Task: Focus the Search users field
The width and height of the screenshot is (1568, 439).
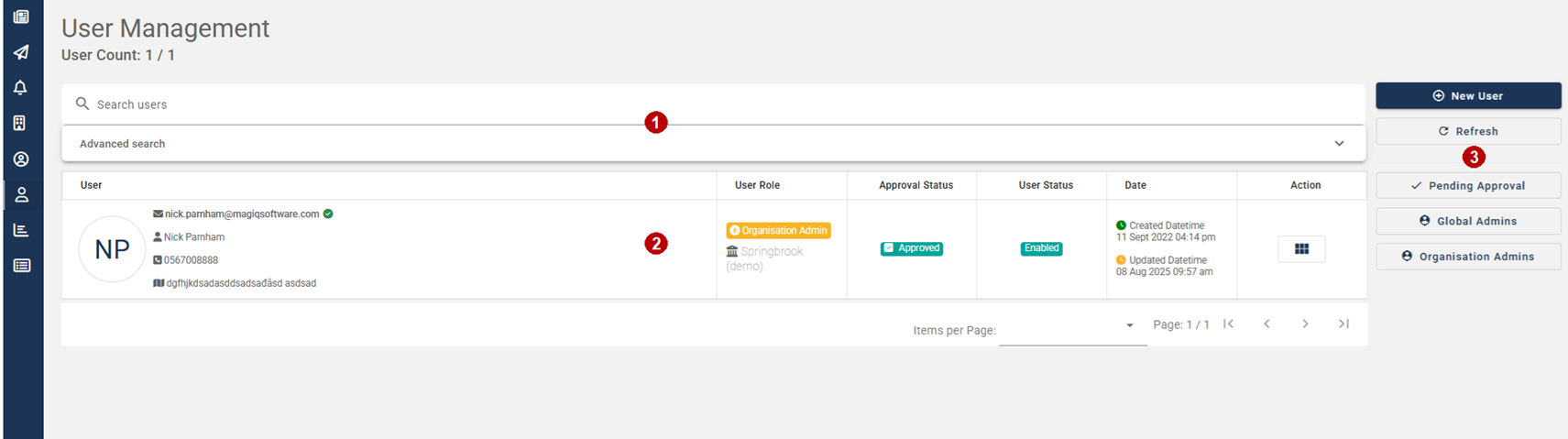Action: pos(713,104)
